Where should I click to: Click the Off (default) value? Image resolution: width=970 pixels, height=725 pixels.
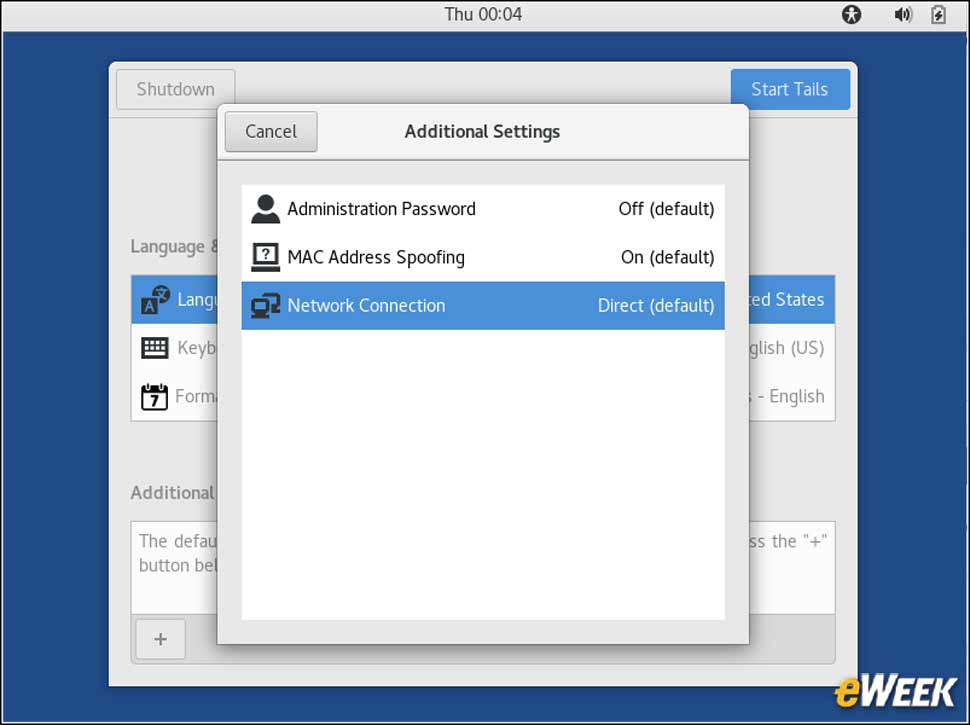tap(666, 209)
